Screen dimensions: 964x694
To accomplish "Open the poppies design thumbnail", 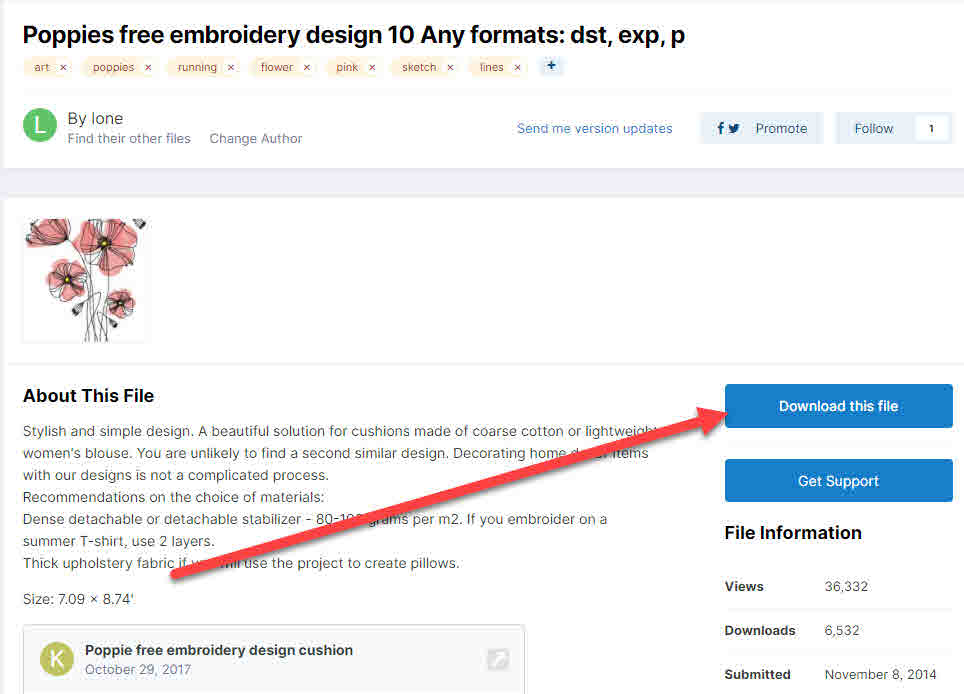I will [x=85, y=280].
